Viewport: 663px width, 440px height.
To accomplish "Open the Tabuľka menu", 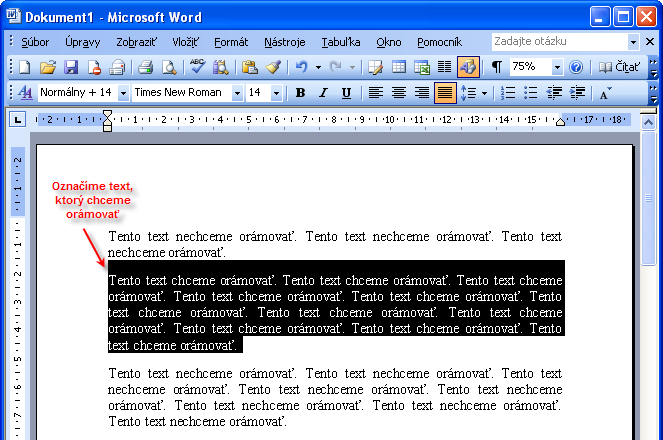I will coord(340,42).
